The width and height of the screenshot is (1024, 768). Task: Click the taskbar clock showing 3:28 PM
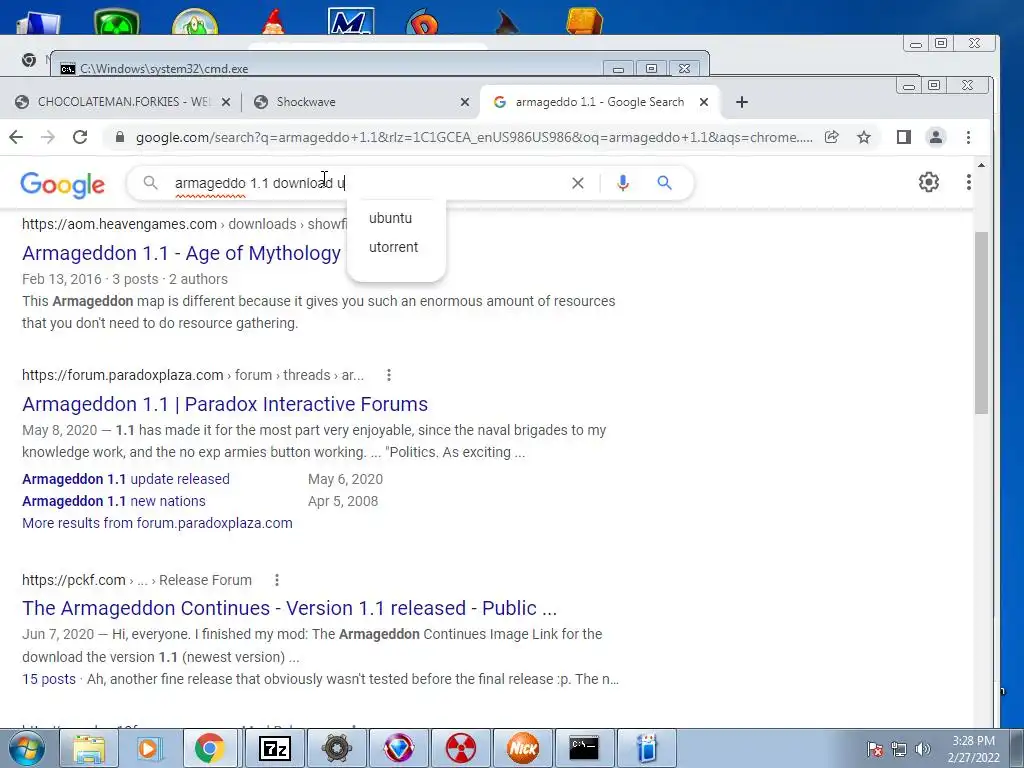pos(974,749)
